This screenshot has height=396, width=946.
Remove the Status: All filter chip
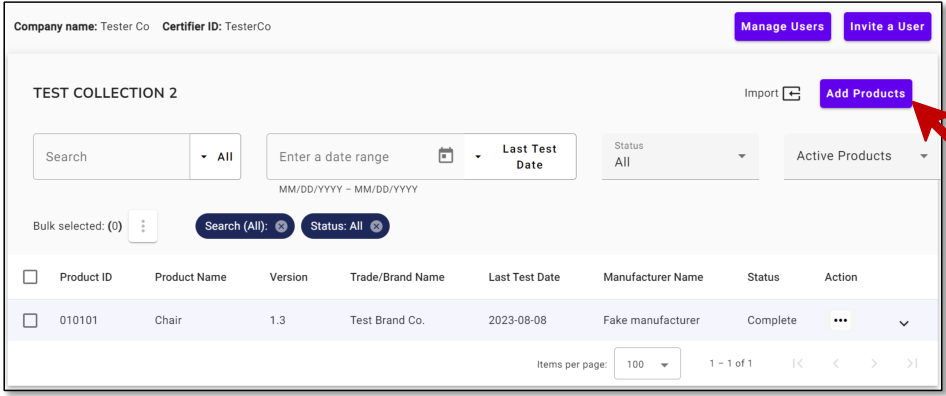pyautogui.click(x=376, y=226)
